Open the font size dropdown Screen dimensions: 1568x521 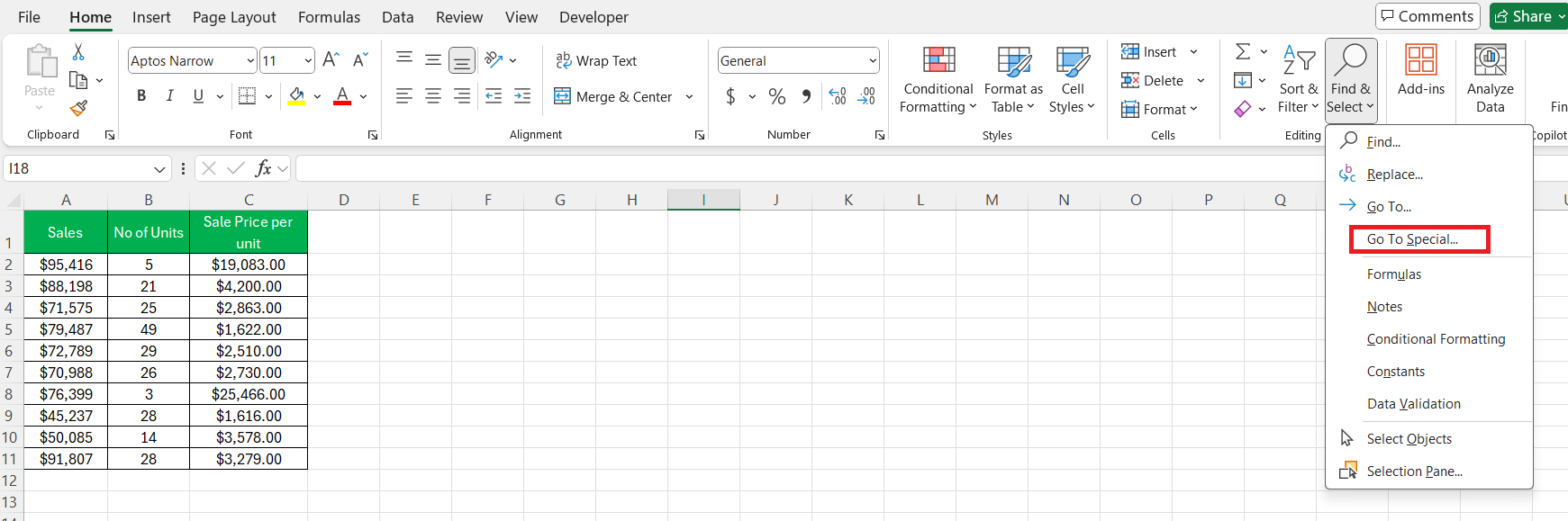click(308, 60)
